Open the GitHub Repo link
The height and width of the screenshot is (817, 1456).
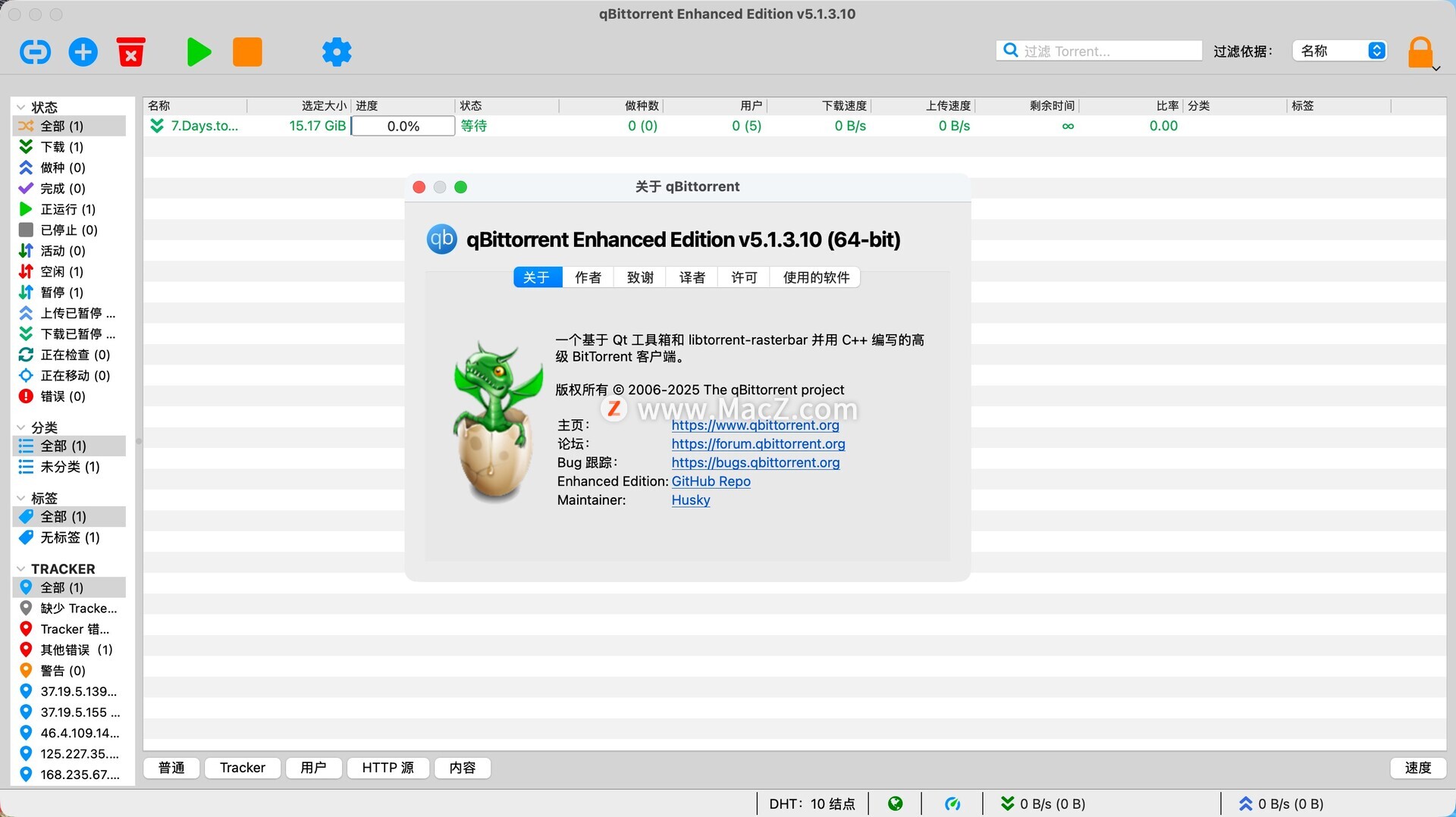(711, 481)
